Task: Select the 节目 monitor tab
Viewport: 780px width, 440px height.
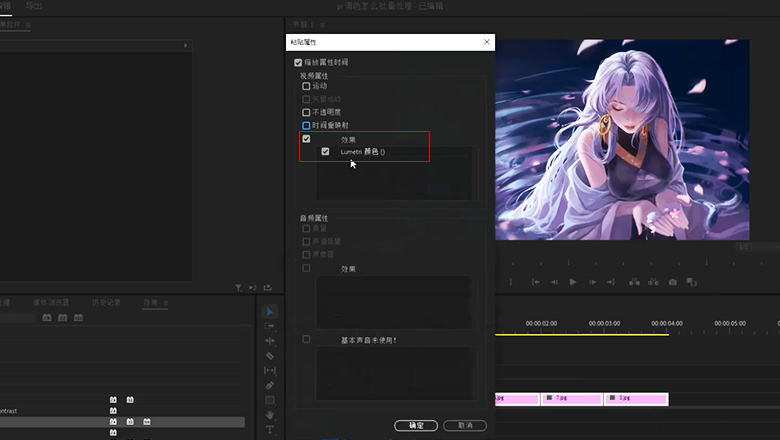Action: (303, 24)
